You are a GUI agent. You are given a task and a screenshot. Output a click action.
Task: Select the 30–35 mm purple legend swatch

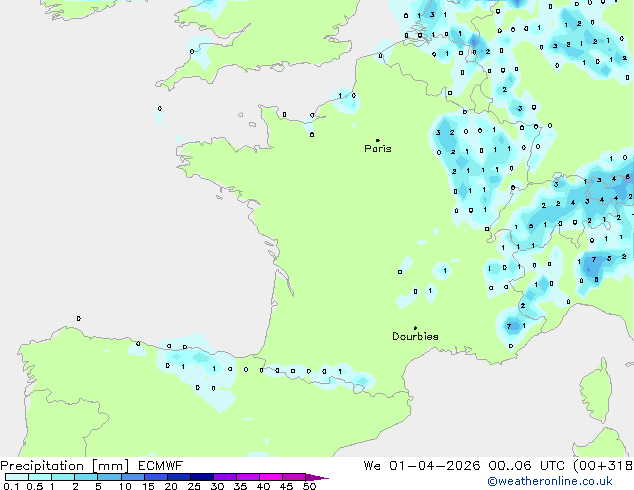click(225, 477)
